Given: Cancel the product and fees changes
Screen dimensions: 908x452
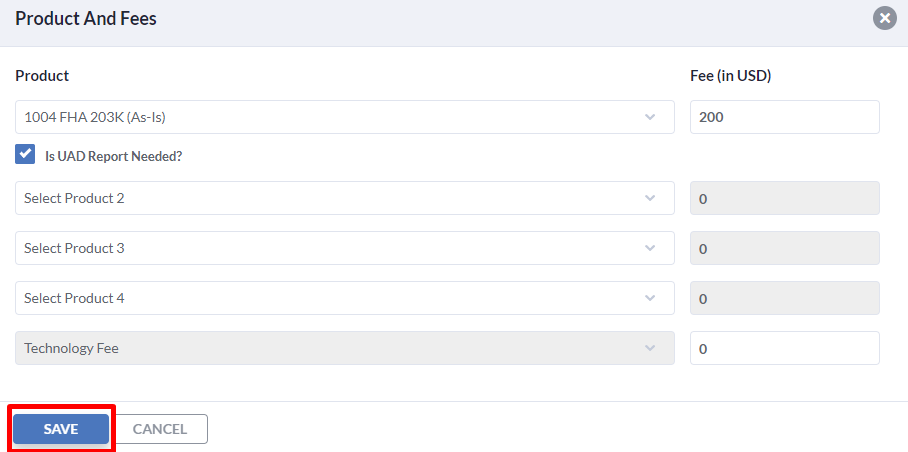Looking at the screenshot, I should click(160, 429).
